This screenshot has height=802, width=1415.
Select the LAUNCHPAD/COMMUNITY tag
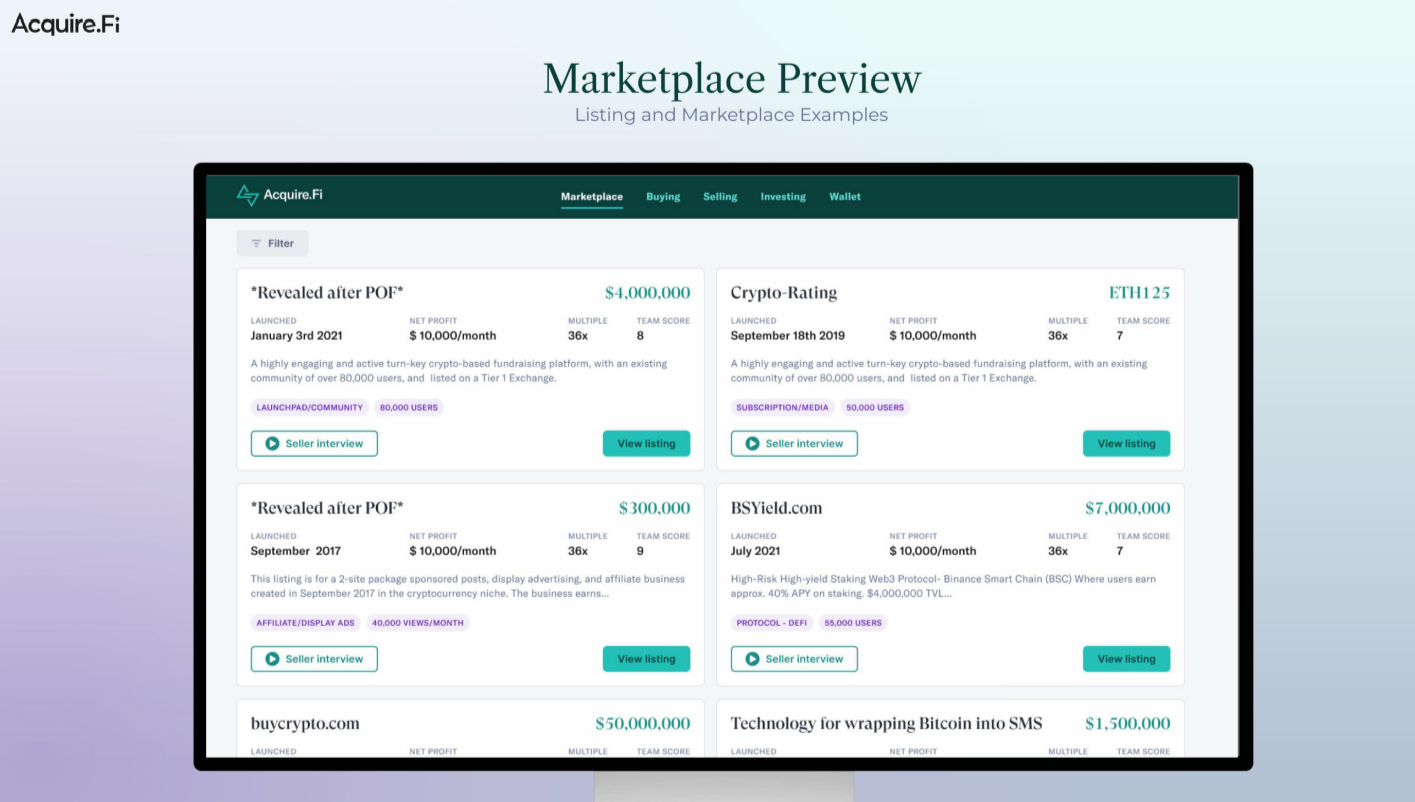click(x=310, y=407)
